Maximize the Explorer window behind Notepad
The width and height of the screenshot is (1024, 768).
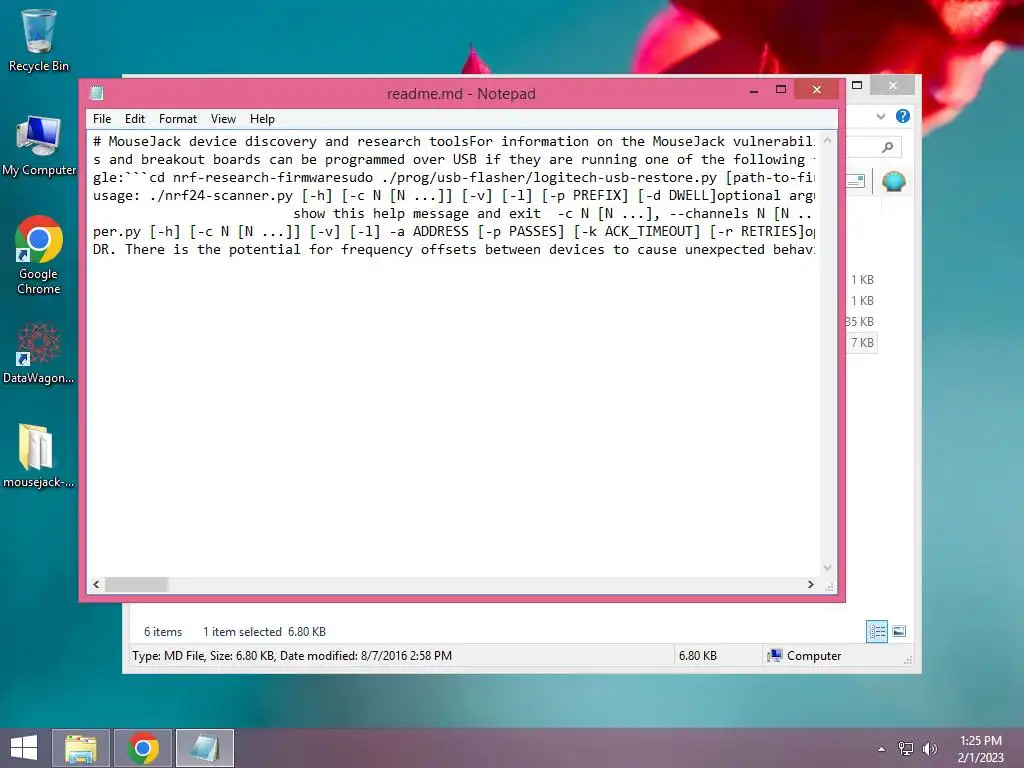coord(857,85)
